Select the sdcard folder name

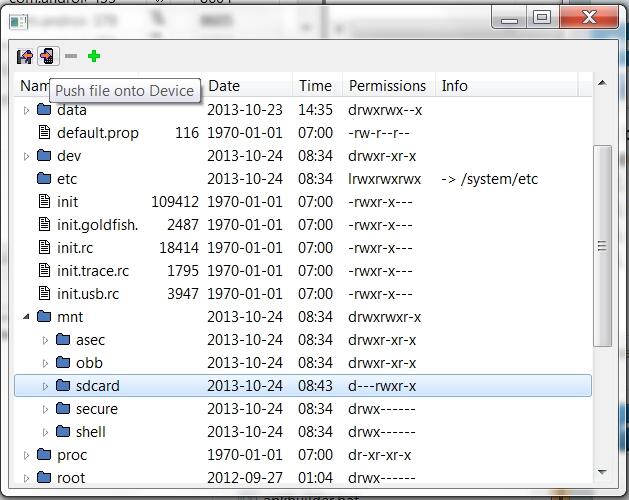98,386
